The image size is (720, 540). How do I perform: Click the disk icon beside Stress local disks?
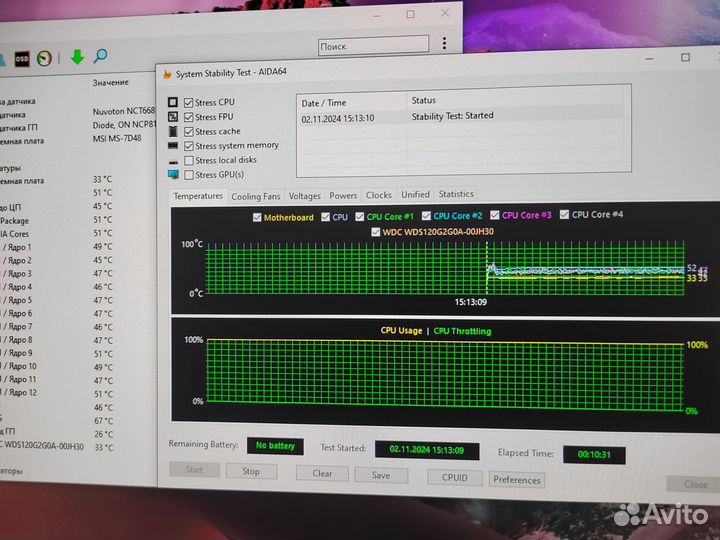(x=173, y=161)
